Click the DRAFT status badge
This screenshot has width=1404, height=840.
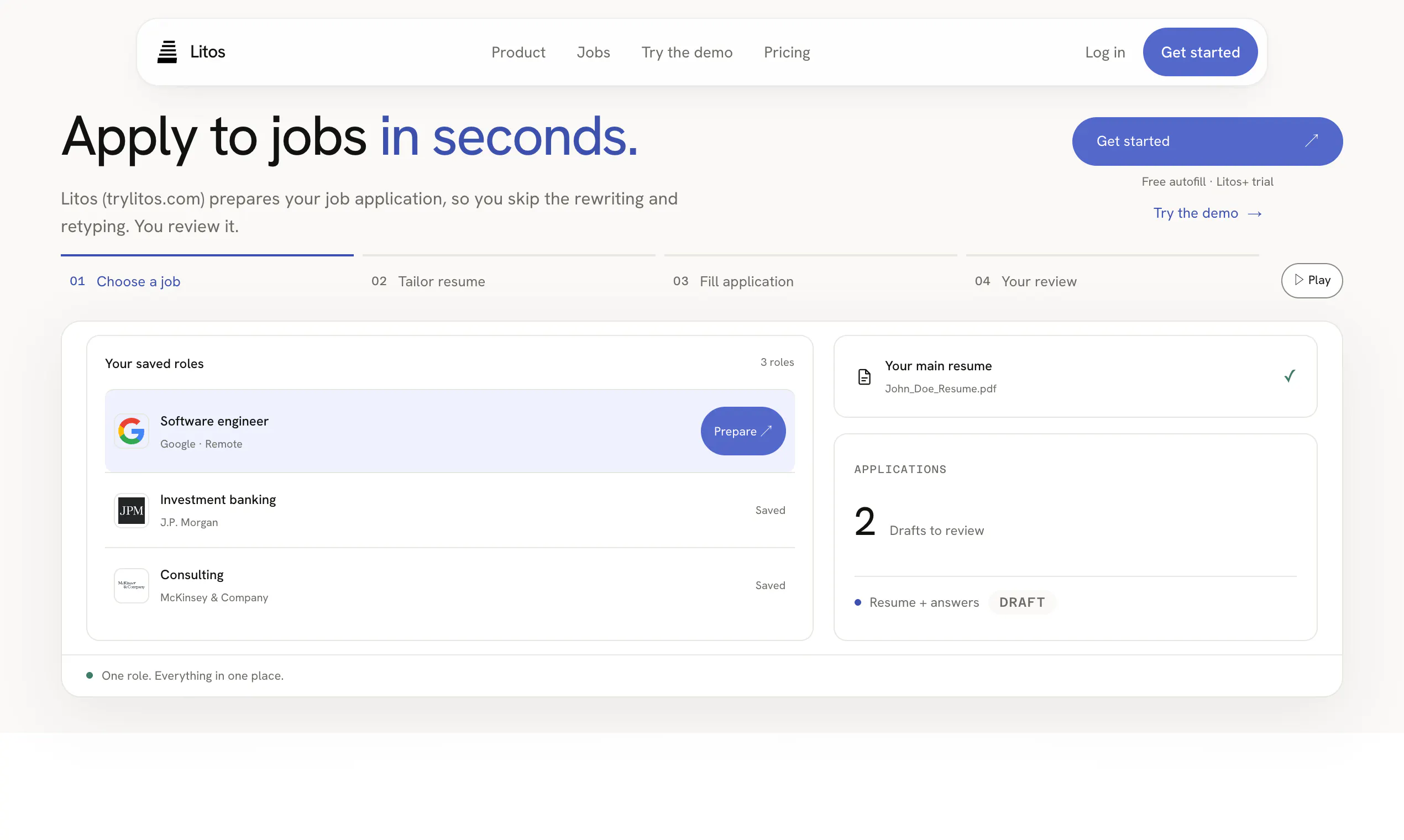click(x=1022, y=602)
